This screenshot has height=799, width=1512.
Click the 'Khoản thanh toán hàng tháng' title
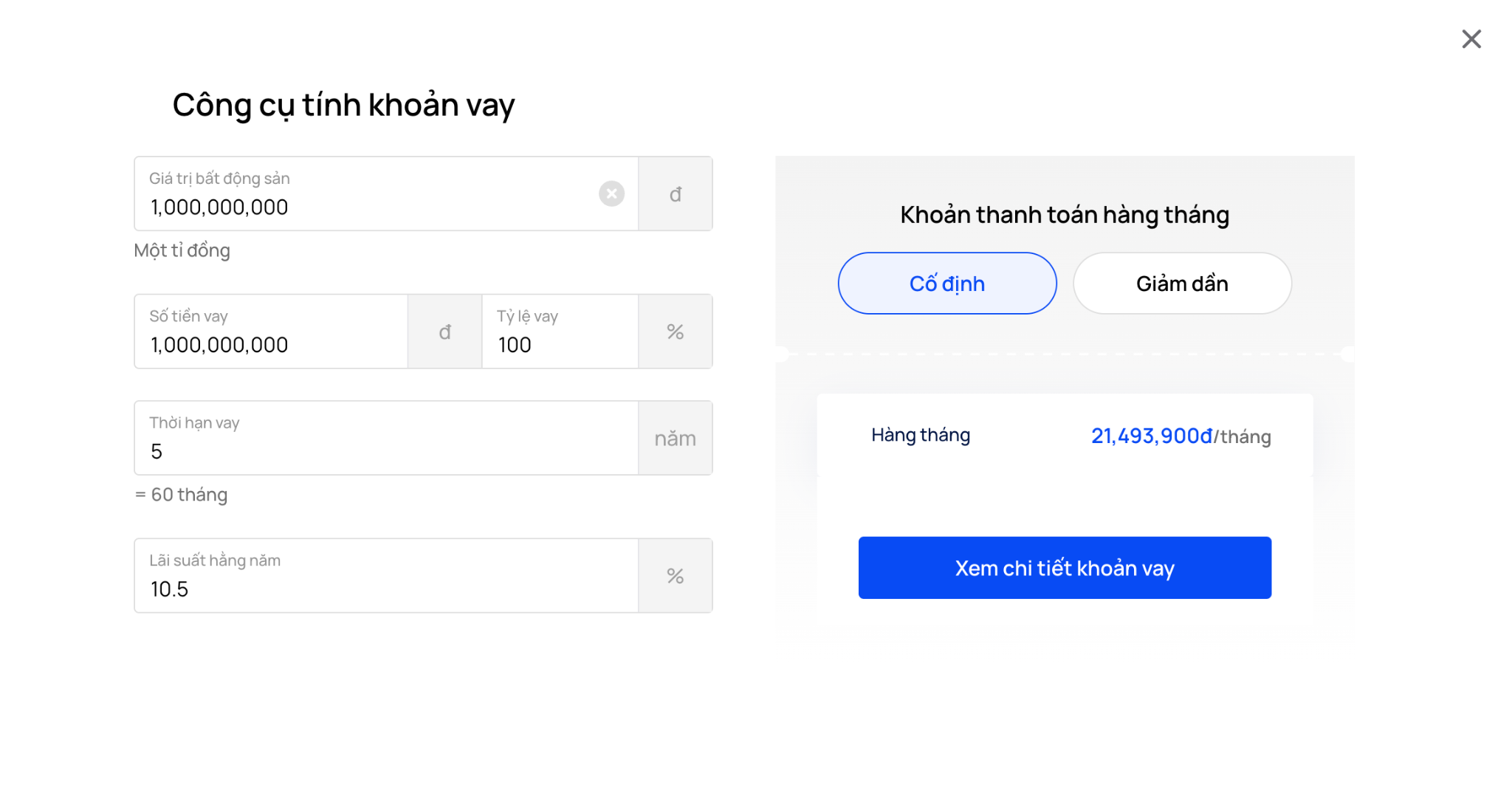pyautogui.click(x=1064, y=215)
